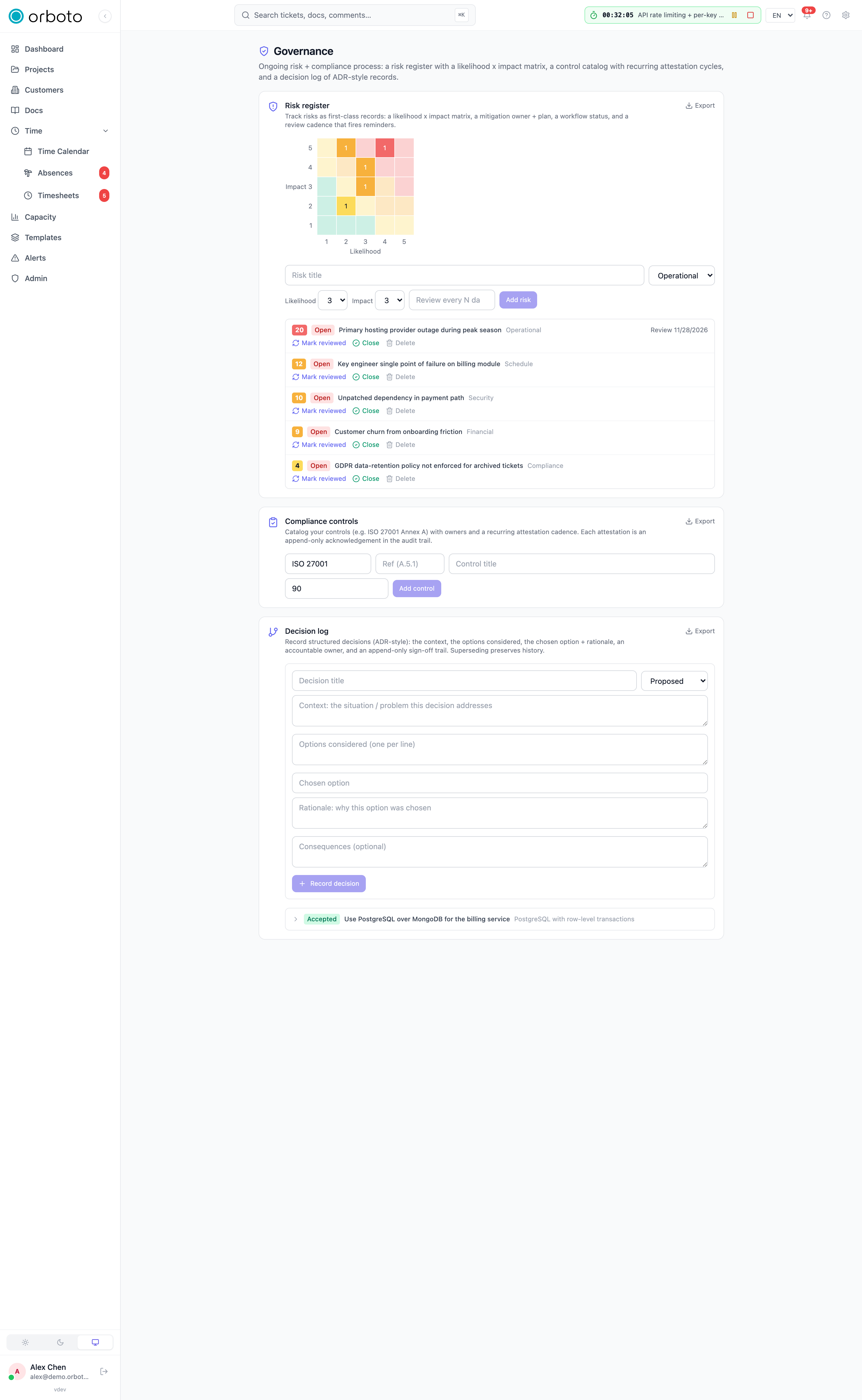Open Docs in sidebar
Screen dimensions: 862x1400
[x=60, y=111]
